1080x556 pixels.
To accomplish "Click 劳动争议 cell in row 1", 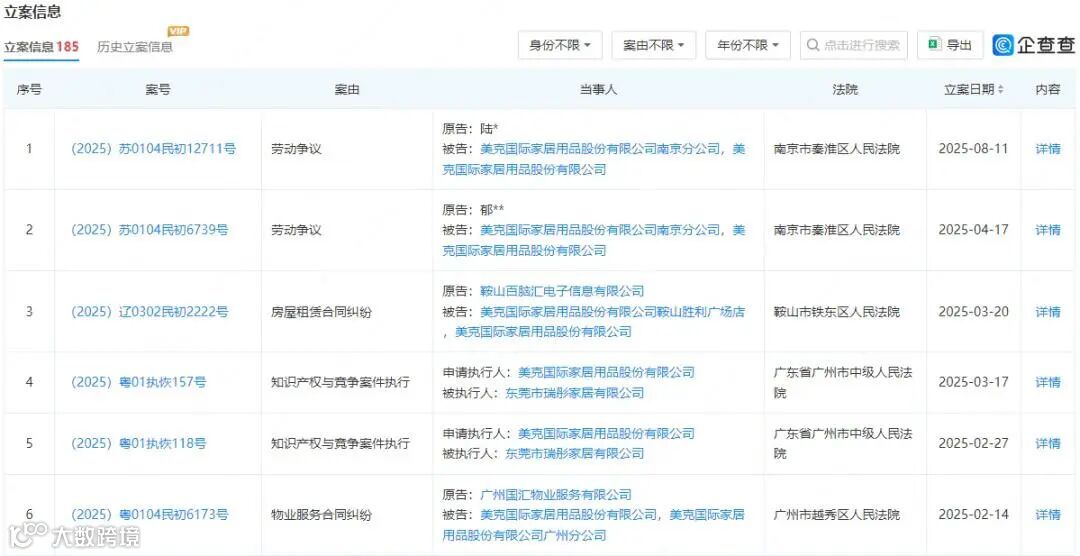I will pyautogui.click(x=296, y=148).
